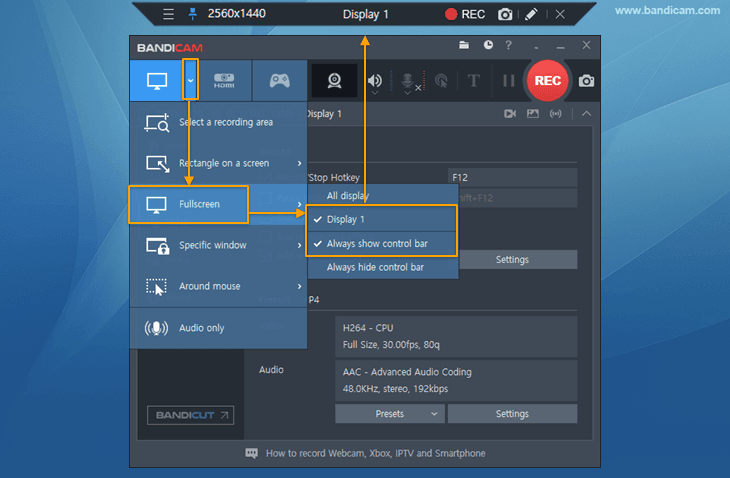Toggle the mouse cursor effects icon
730x478 pixels.
(441, 81)
